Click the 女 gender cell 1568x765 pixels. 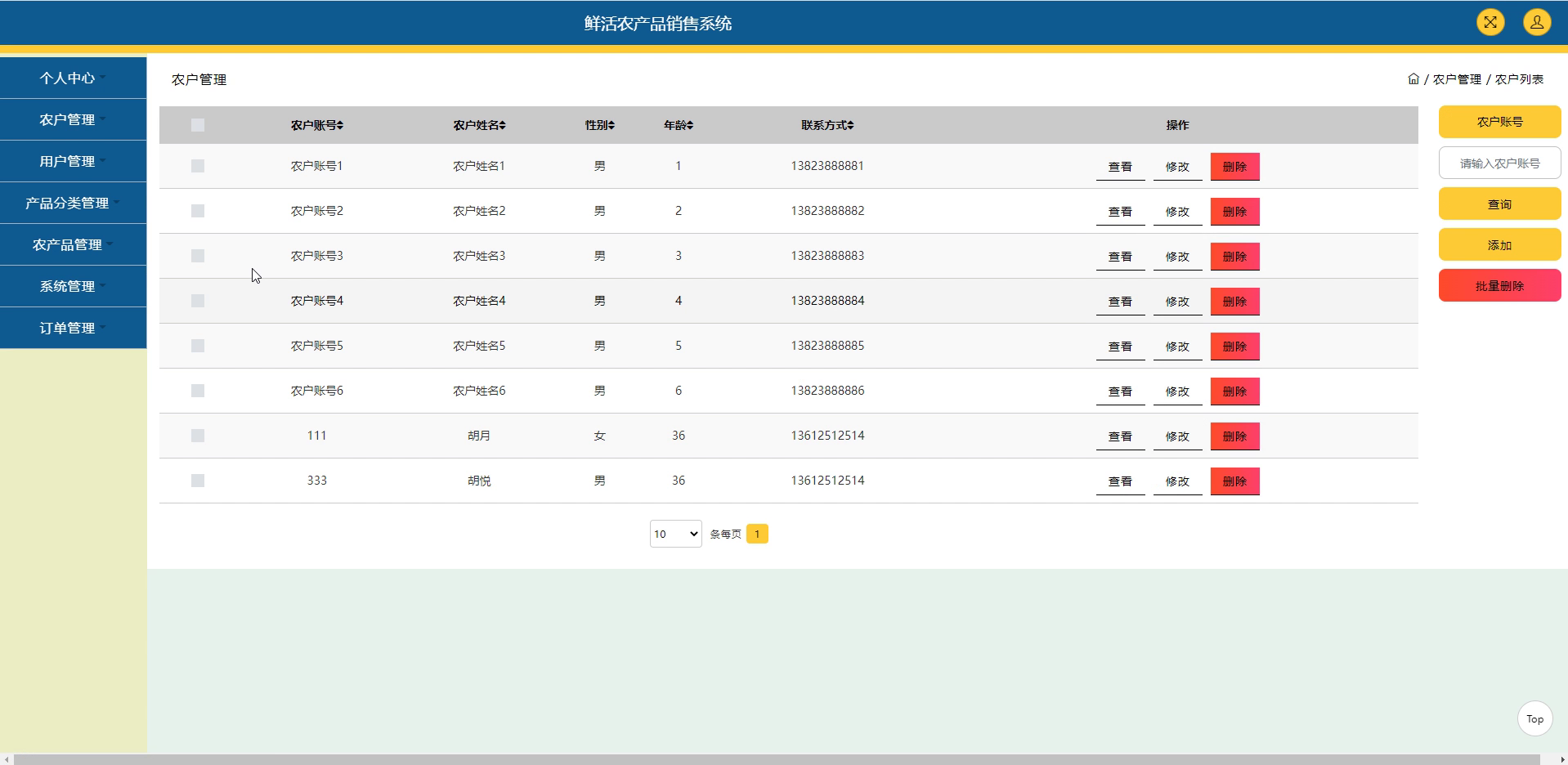pos(599,436)
